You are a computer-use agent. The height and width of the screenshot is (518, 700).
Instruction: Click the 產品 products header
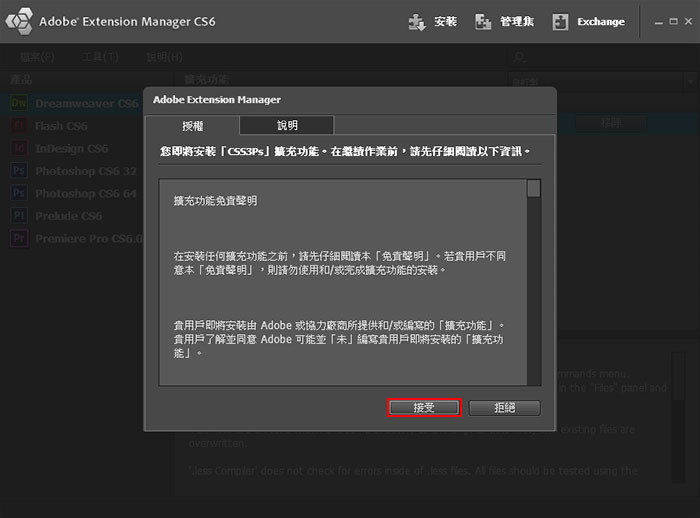pos(21,79)
